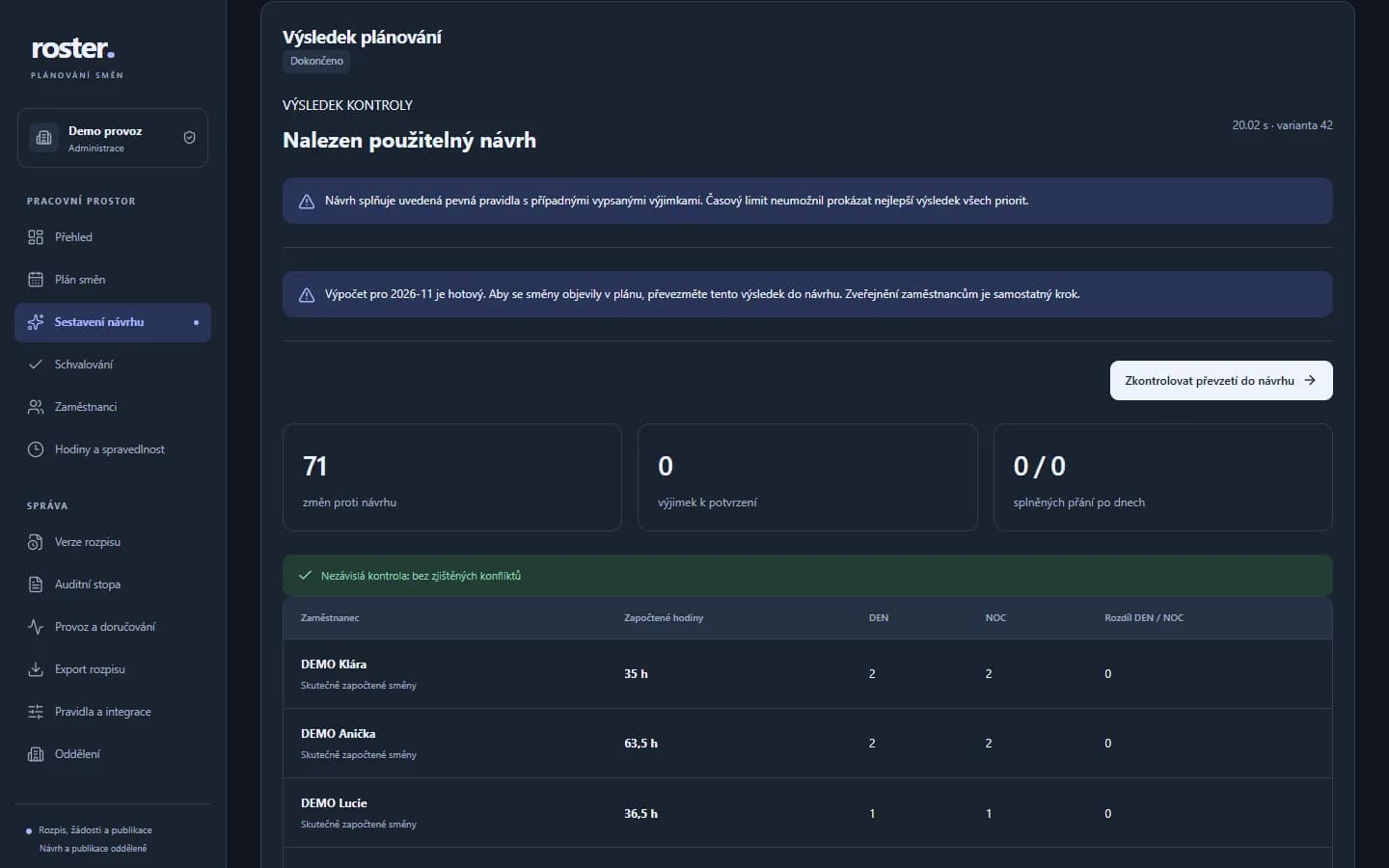Open Export rozpisu page
The image size is (1389, 868).
(x=113, y=669)
